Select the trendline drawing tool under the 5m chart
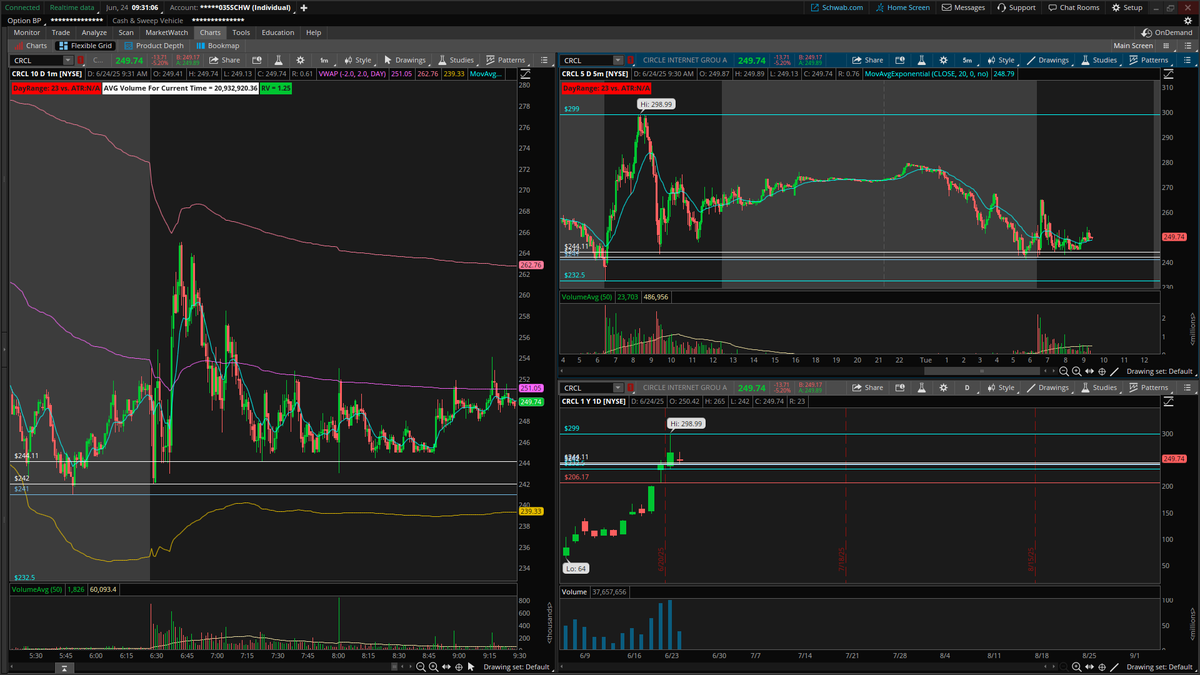The width and height of the screenshot is (1200, 675). 1114,371
